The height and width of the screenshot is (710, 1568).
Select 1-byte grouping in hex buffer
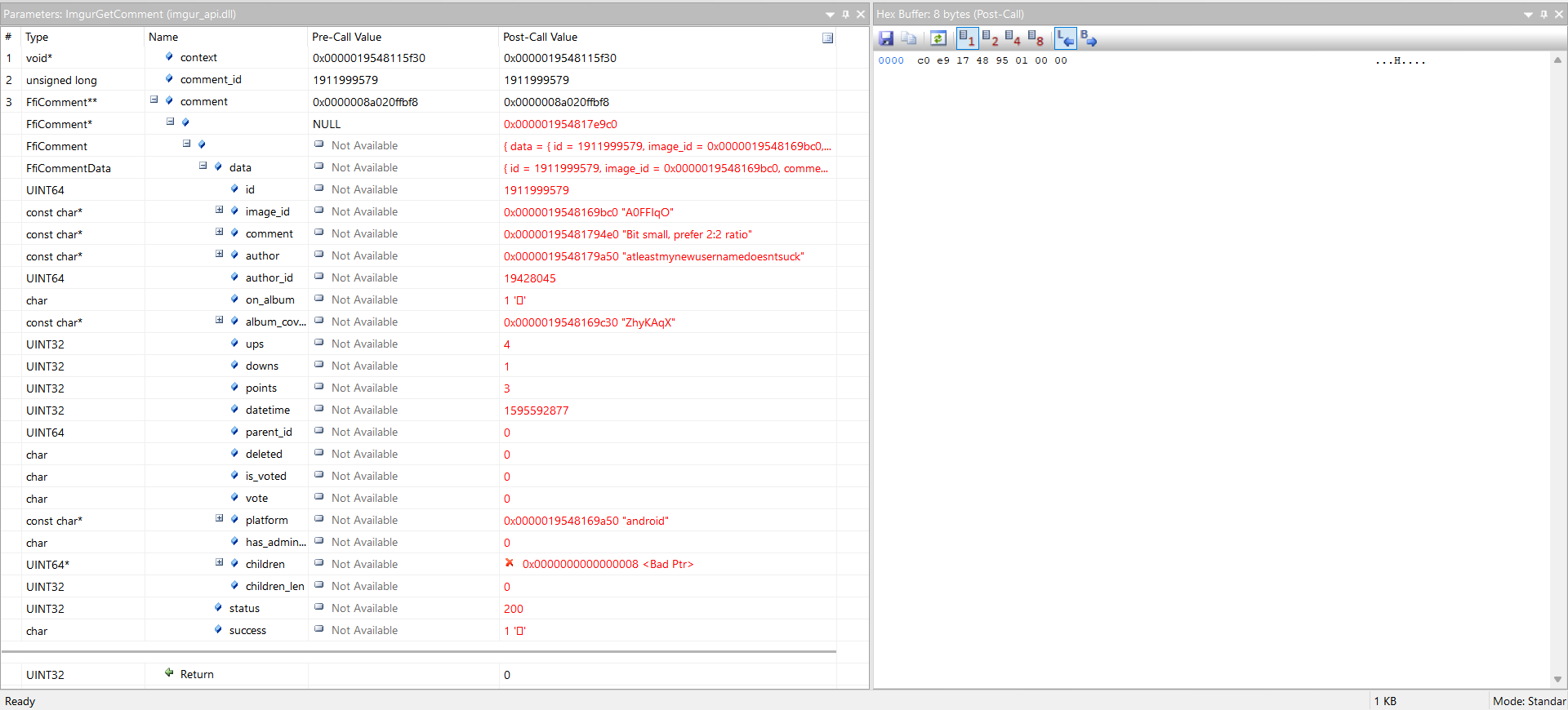[x=967, y=38]
